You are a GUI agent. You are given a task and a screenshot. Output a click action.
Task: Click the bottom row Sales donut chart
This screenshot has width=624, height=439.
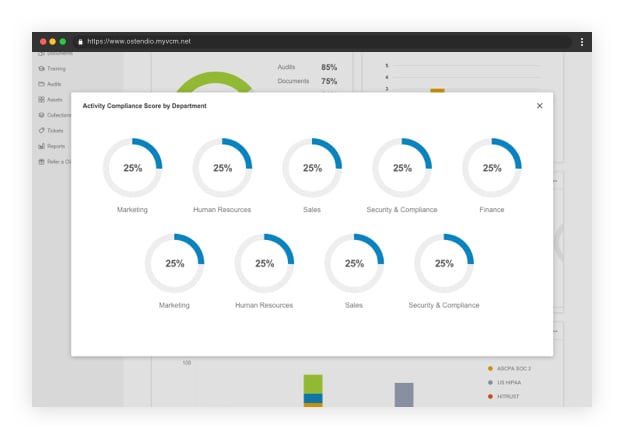click(x=354, y=264)
